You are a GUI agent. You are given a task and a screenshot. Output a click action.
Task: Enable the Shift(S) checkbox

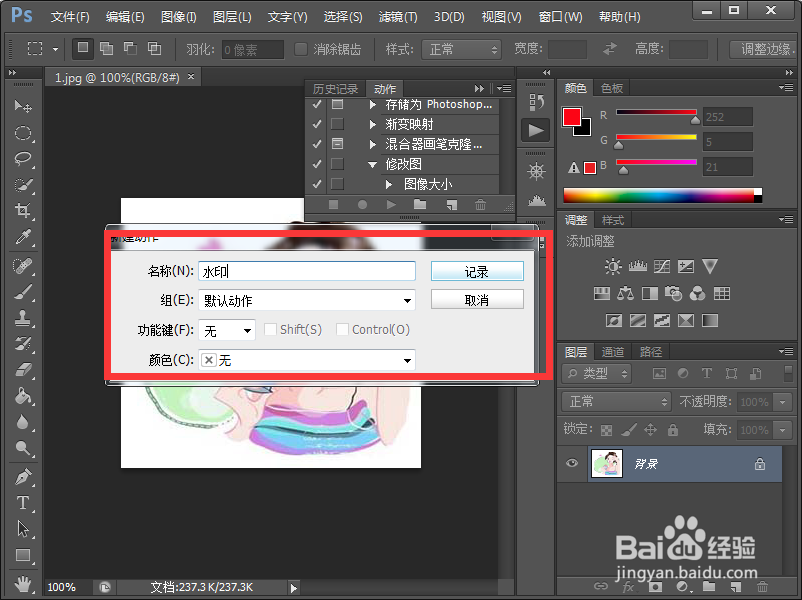(x=268, y=330)
